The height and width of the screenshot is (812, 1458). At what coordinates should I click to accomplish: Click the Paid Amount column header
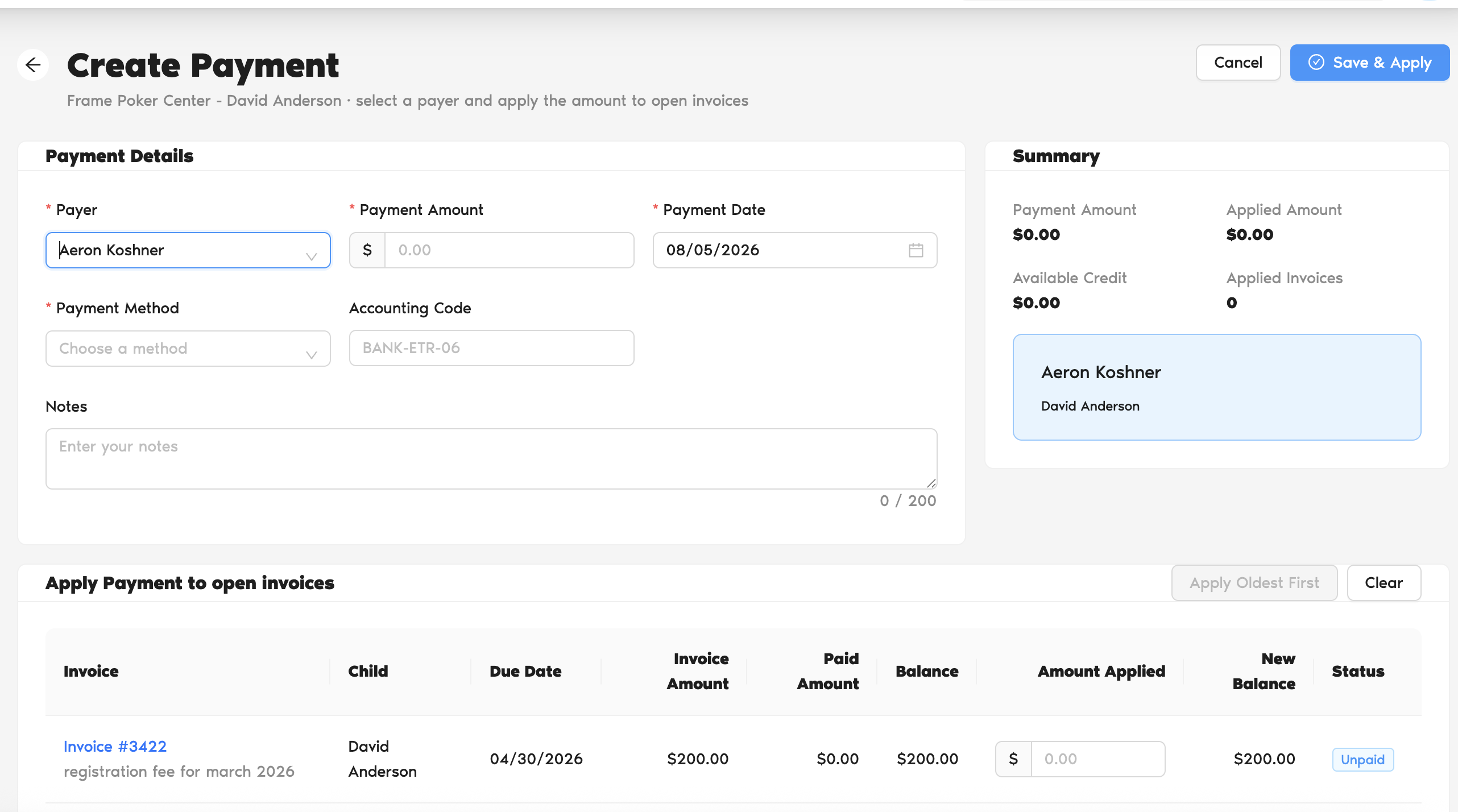[828, 672]
